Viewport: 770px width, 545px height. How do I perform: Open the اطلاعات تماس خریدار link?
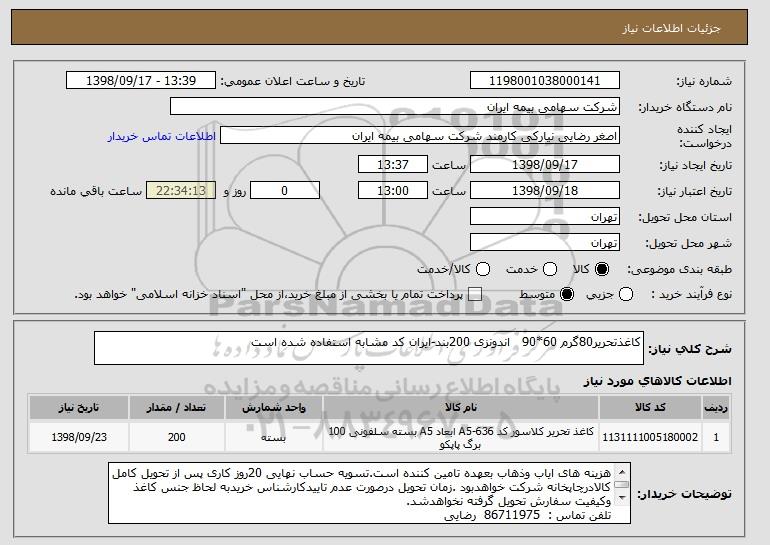point(162,136)
